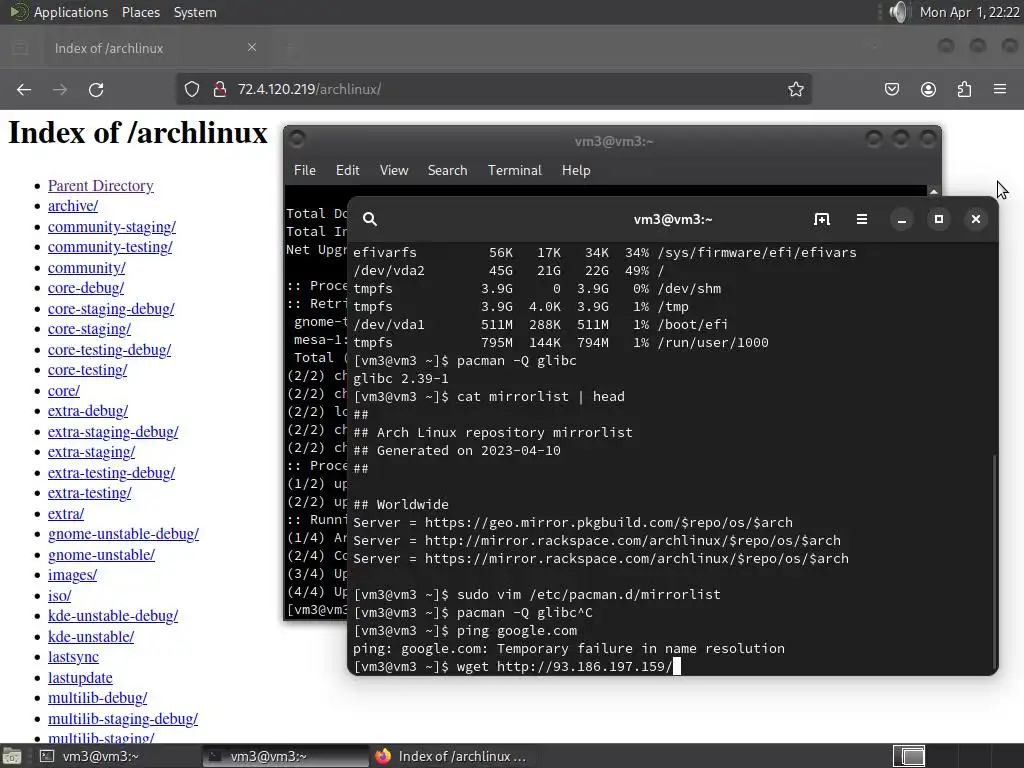Click the front terminal vertical scrollbar

pyautogui.click(x=994, y=562)
